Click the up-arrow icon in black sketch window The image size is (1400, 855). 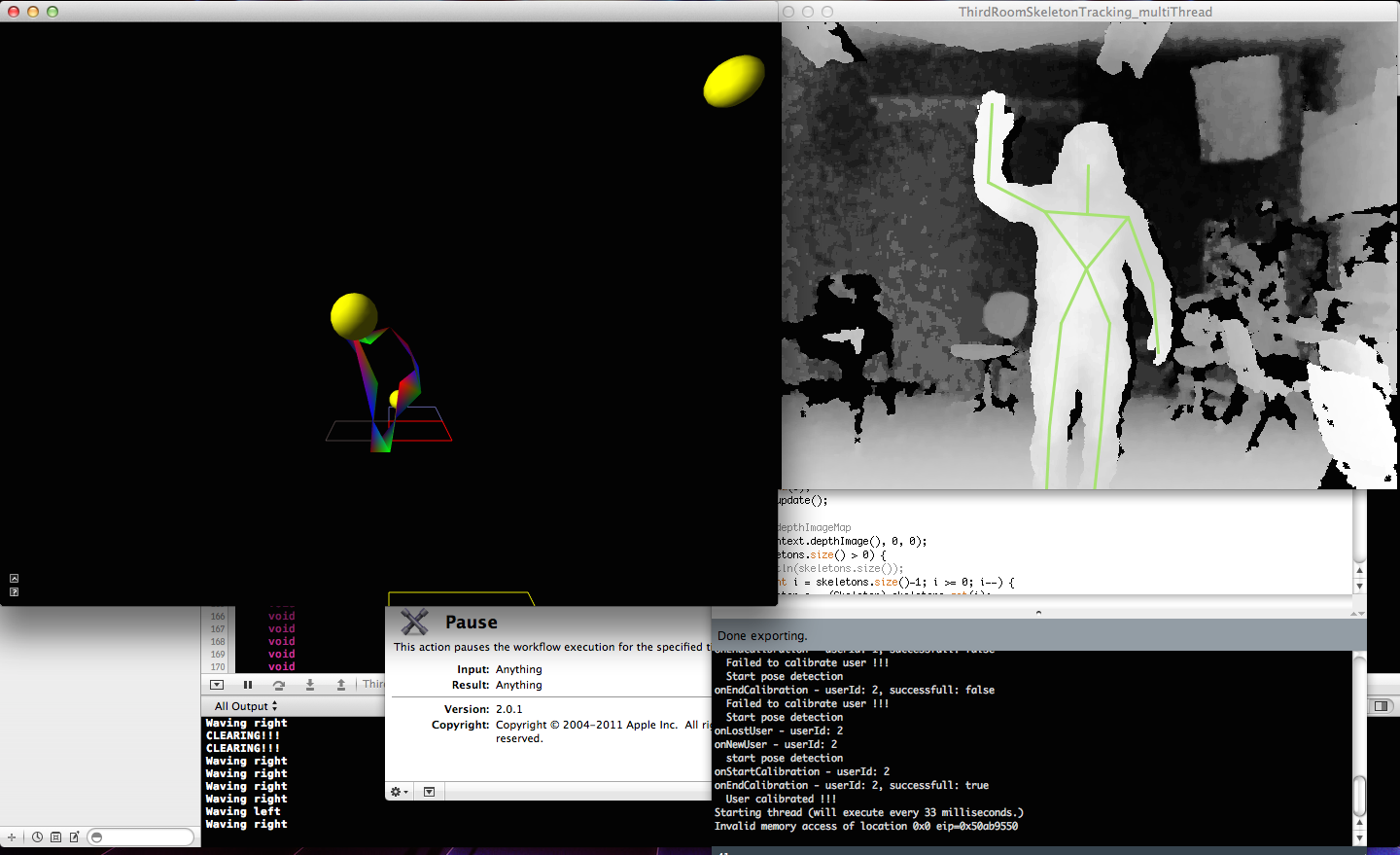[14, 579]
